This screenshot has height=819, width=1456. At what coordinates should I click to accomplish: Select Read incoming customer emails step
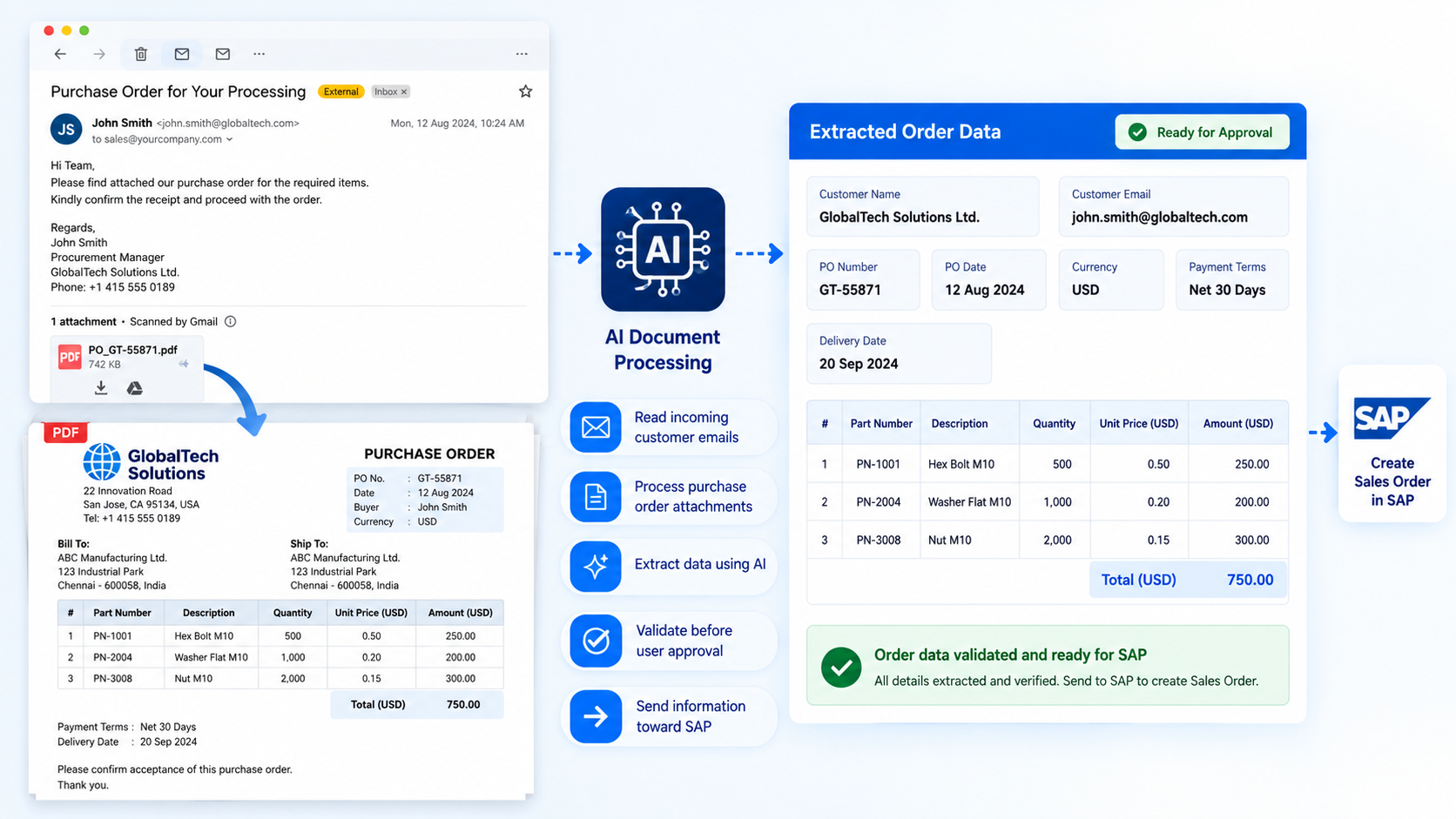tap(670, 427)
